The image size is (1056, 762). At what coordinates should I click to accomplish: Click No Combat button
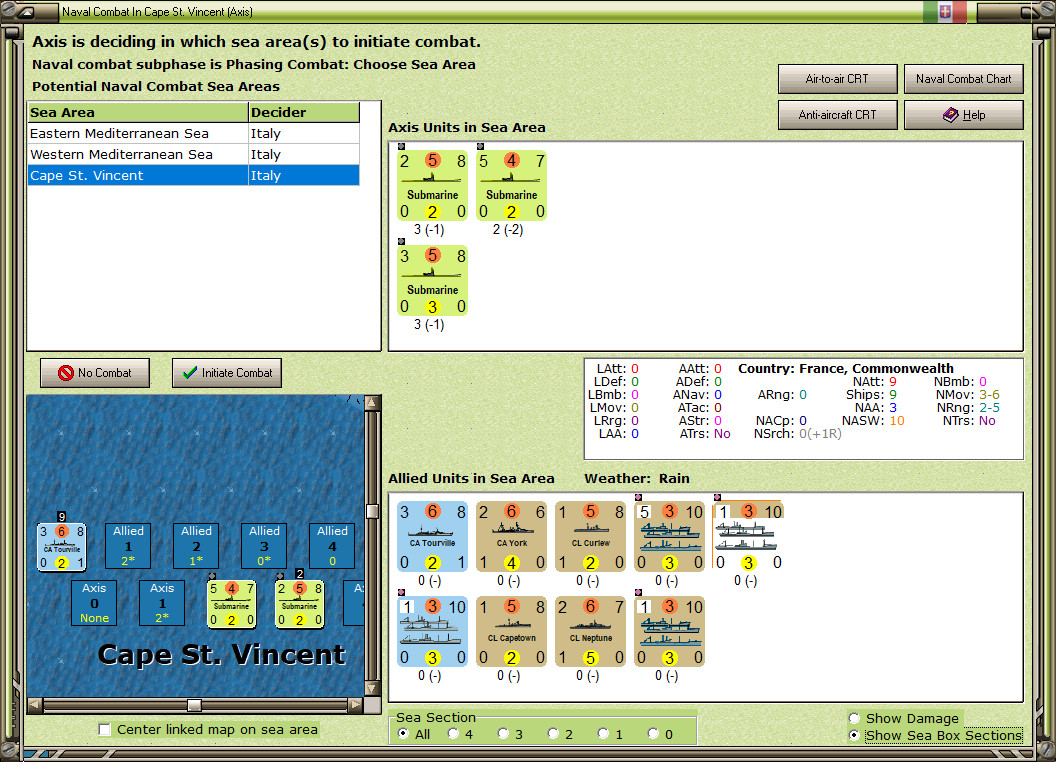pos(95,373)
